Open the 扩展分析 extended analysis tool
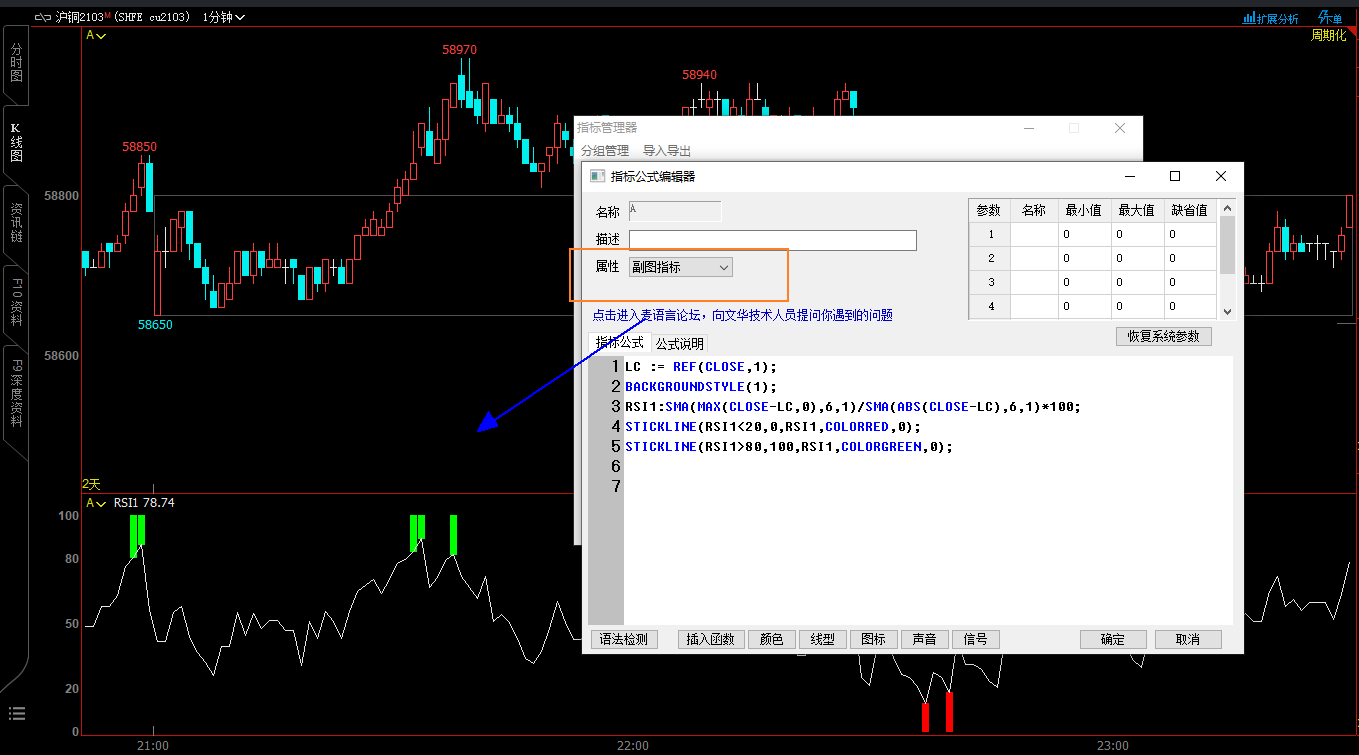This screenshot has width=1359, height=755. coord(1270,17)
